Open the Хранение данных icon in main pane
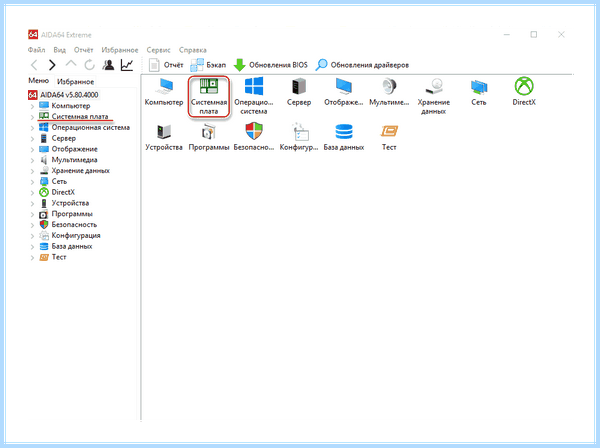600x448 pixels. coord(434,96)
